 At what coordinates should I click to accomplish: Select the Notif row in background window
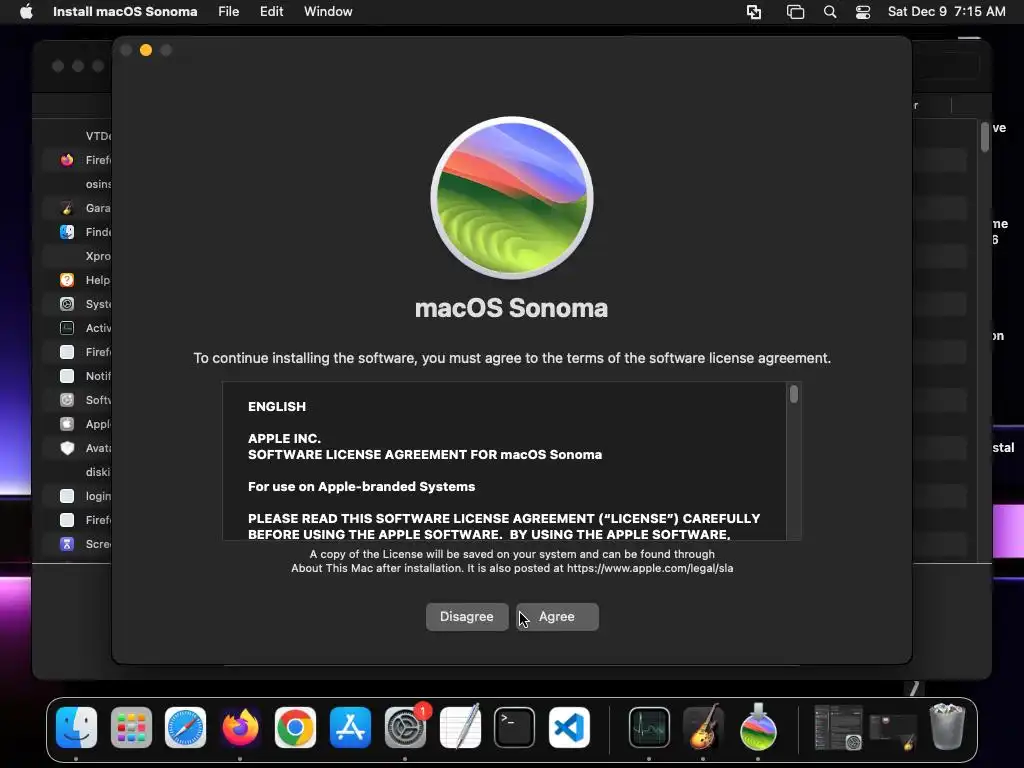[78, 376]
